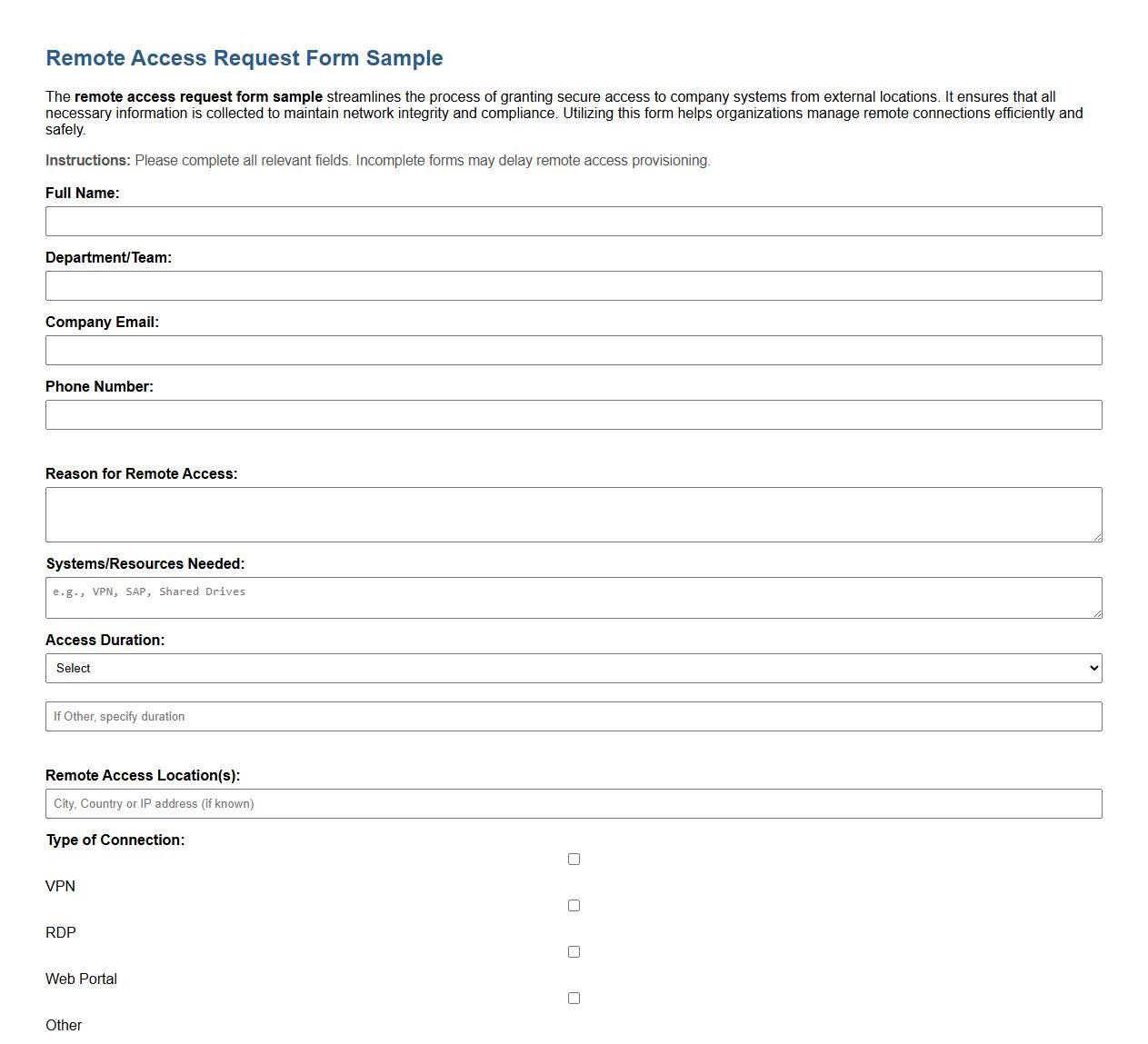1148x1044 pixels.
Task: Click the Remote Access Request Form Sample heading
Action: (x=244, y=57)
